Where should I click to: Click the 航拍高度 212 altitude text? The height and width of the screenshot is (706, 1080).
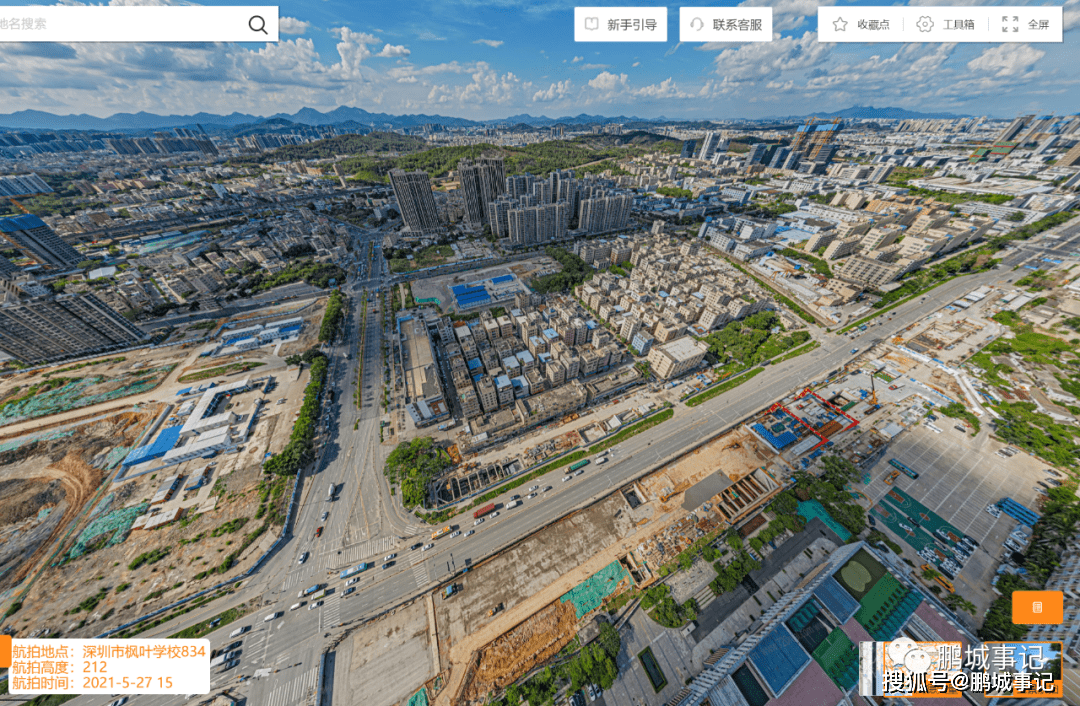coord(59,667)
